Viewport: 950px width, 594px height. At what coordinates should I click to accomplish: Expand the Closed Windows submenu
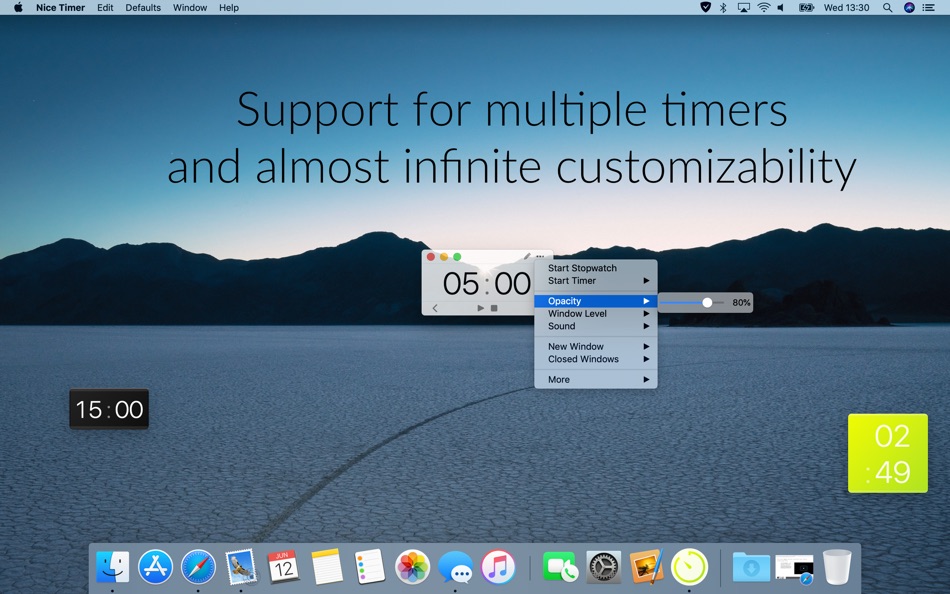point(596,359)
